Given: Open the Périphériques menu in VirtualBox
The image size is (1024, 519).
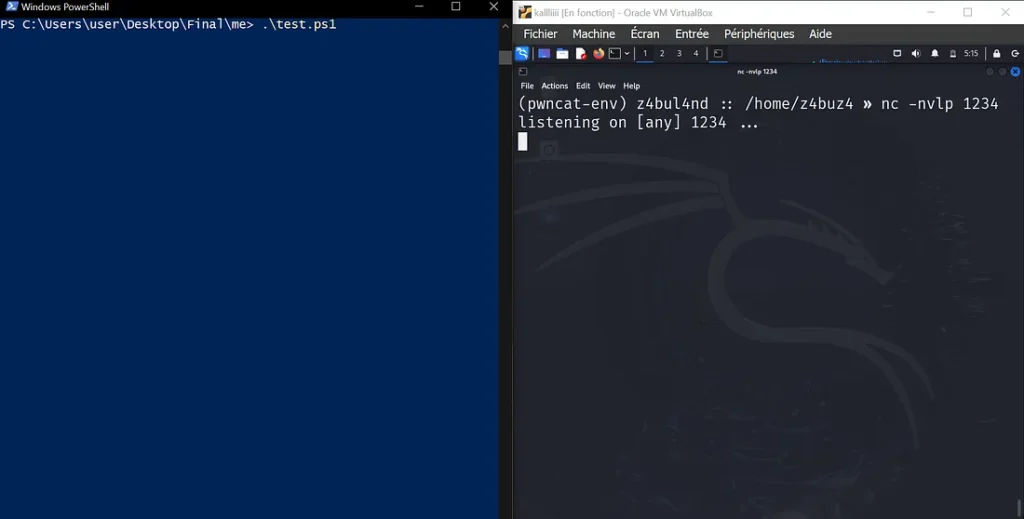Looking at the screenshot, I should coord(759,34).
